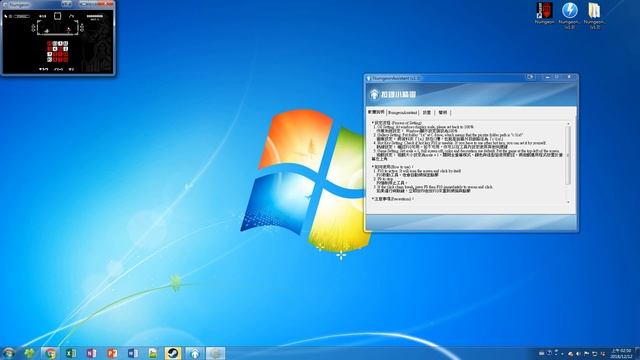Screen dimensions: 640x360
Task: Open the blue lightning Numgeon v1.0 desktop icon
Action: [569, 15]
